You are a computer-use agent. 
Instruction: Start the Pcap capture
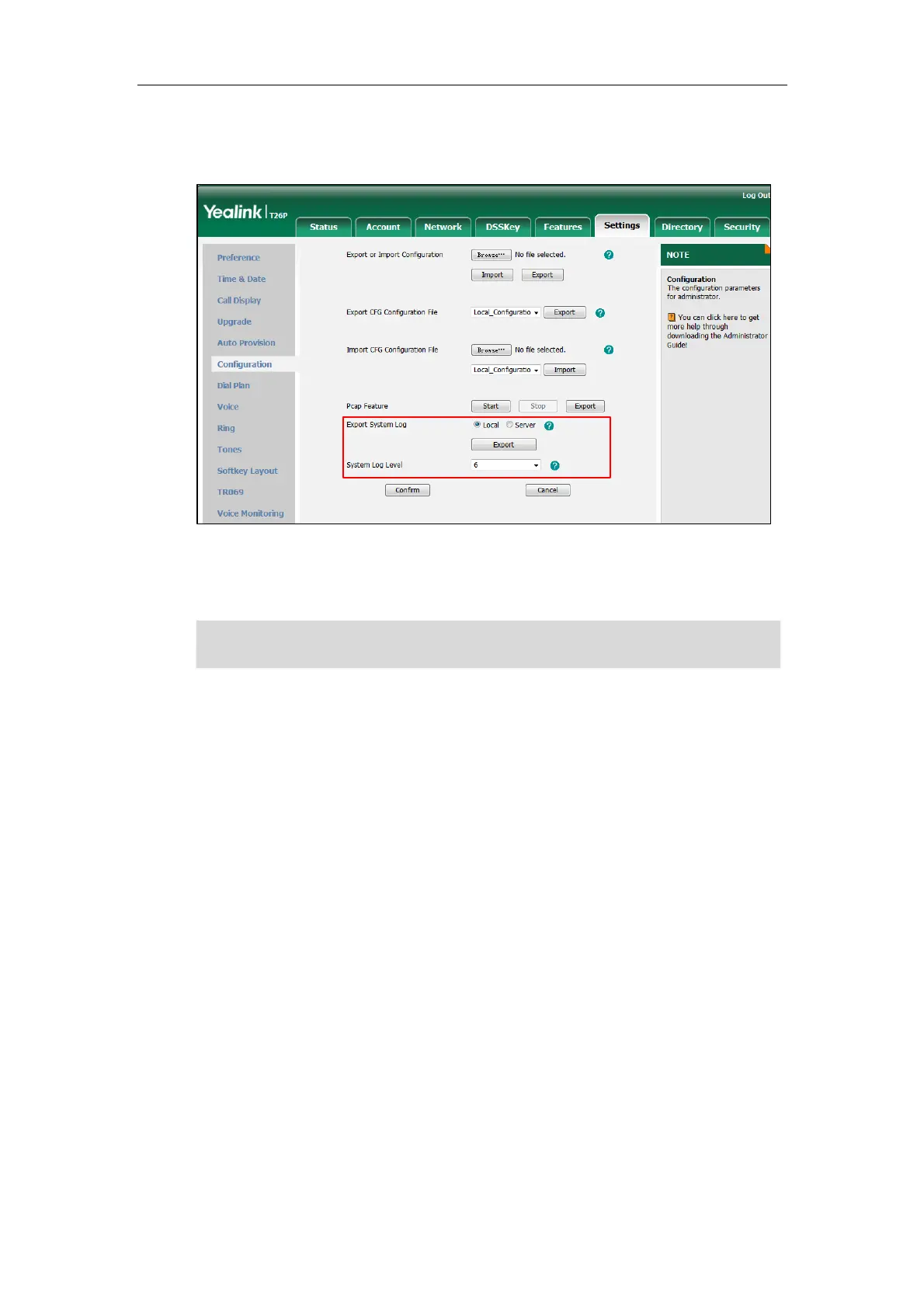coord(491,406)
